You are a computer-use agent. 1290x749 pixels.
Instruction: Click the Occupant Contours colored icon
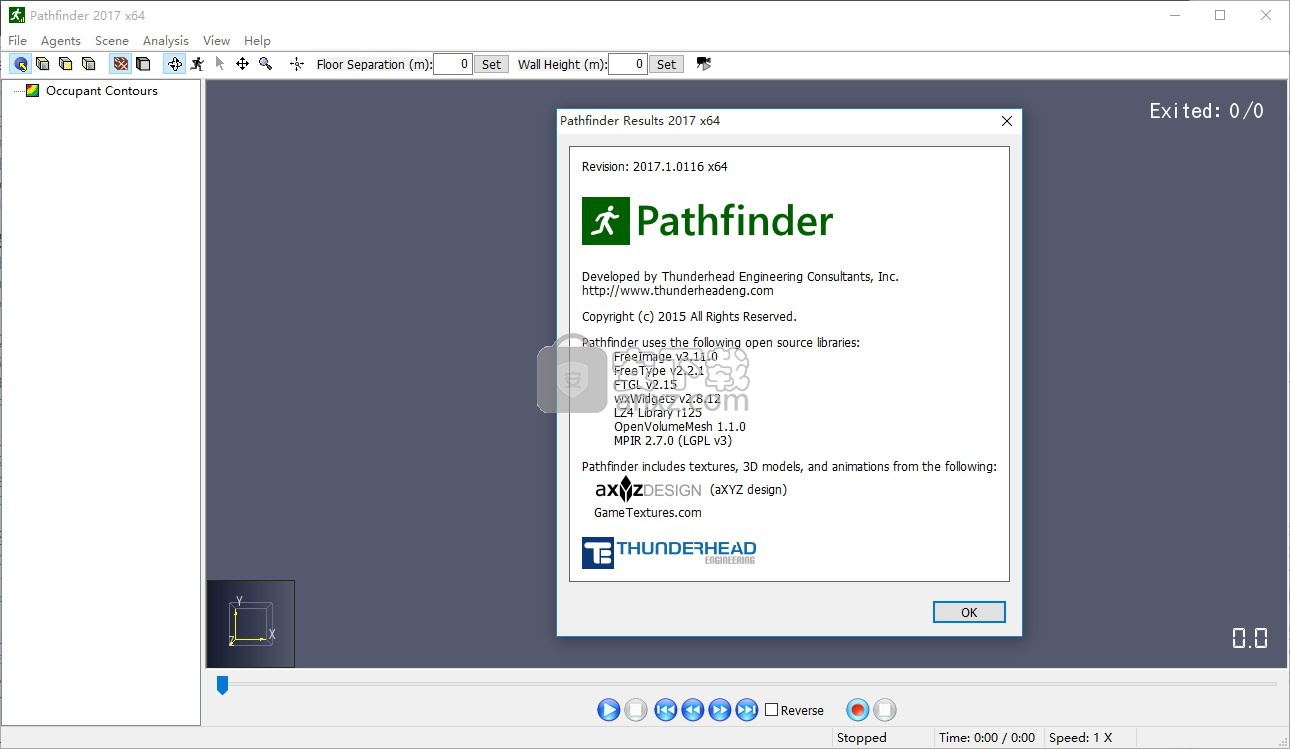click(33, 90)
